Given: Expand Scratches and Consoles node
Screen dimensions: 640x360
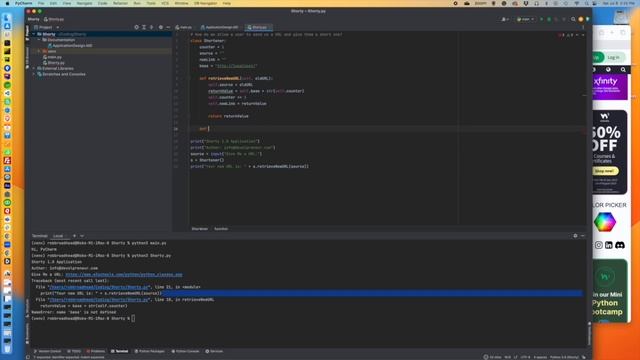Looking at the screenshot, I should (x=34, y=74).
